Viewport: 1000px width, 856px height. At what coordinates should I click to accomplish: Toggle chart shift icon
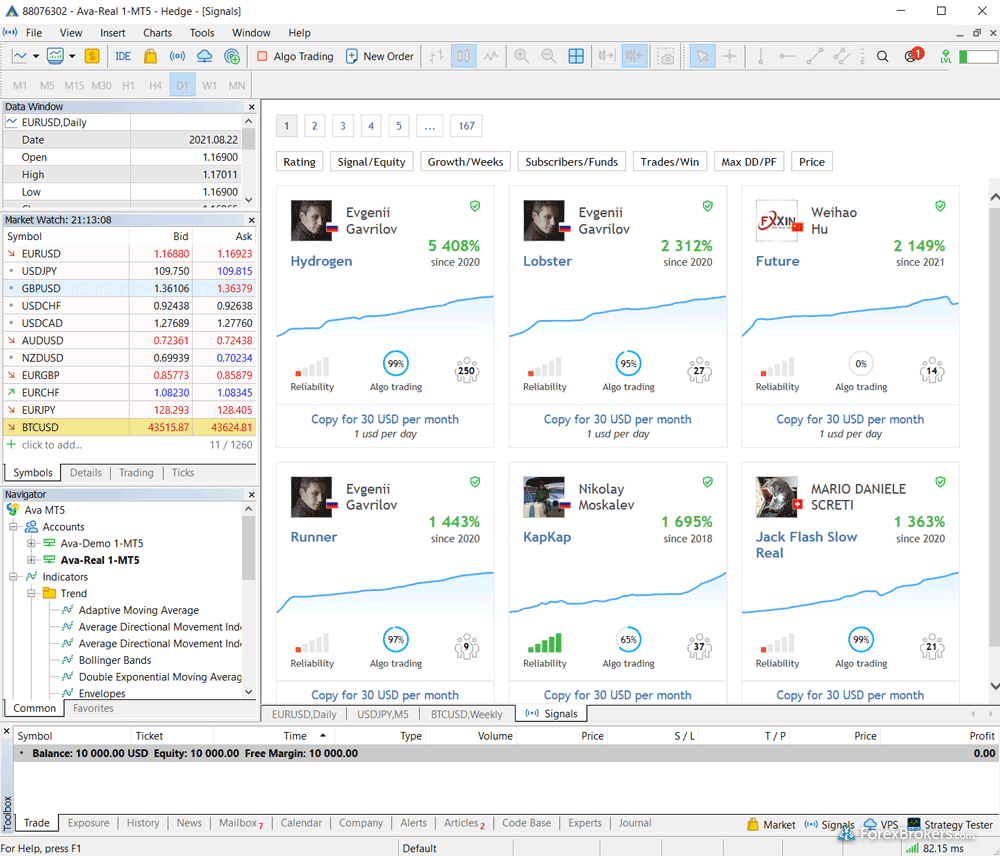pyautogui.click(x=635, y=56)
